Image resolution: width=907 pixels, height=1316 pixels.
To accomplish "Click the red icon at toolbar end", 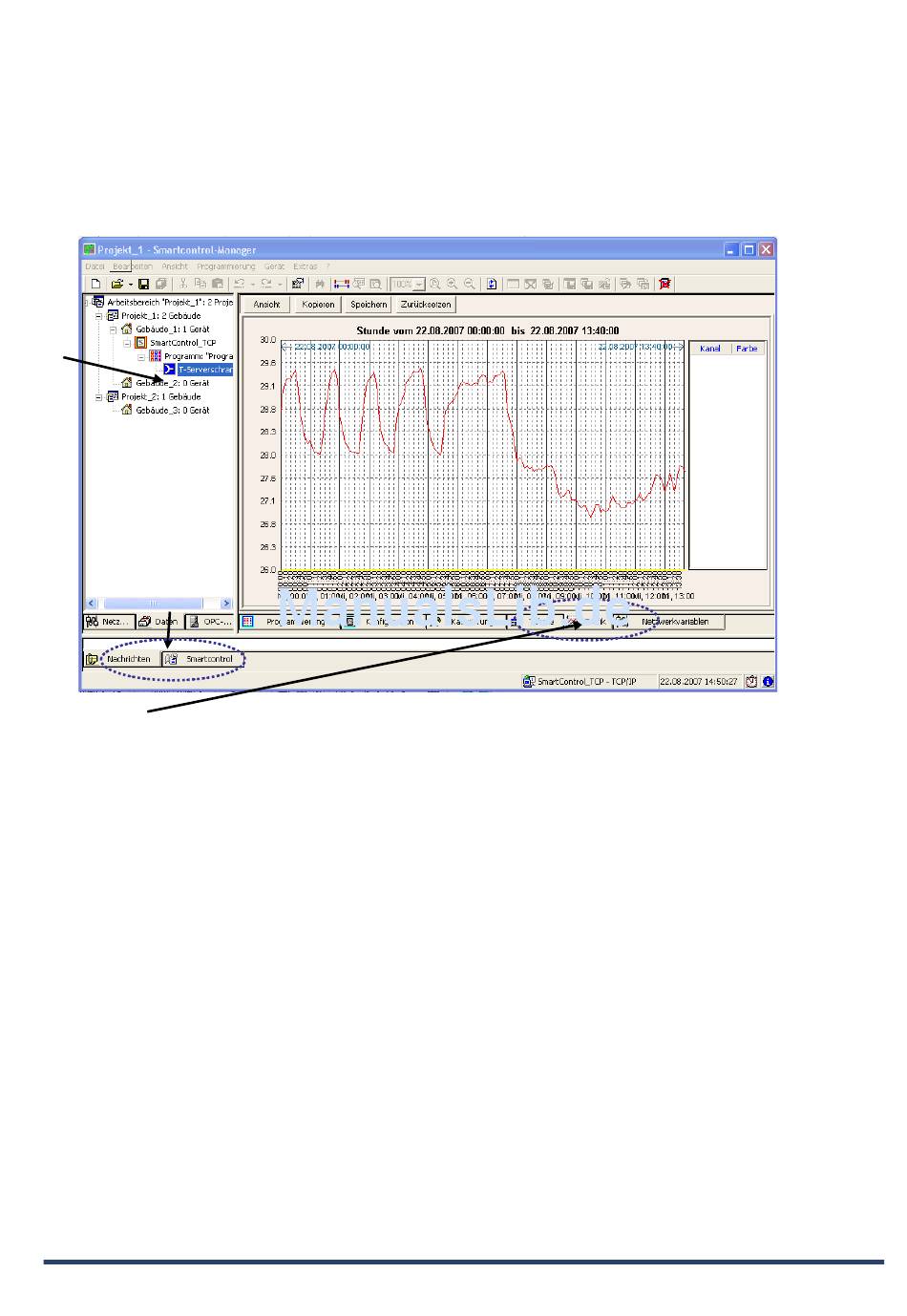I will click(664, 284).
